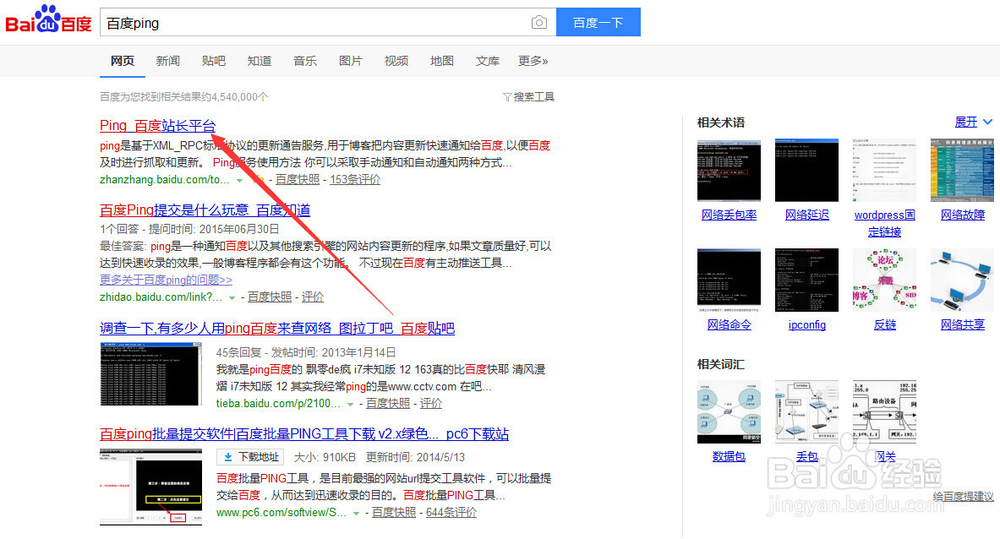Open 数据包 diagram thumbnail
The width and height of the screenshot is (1000, 539).
point(729,412)
